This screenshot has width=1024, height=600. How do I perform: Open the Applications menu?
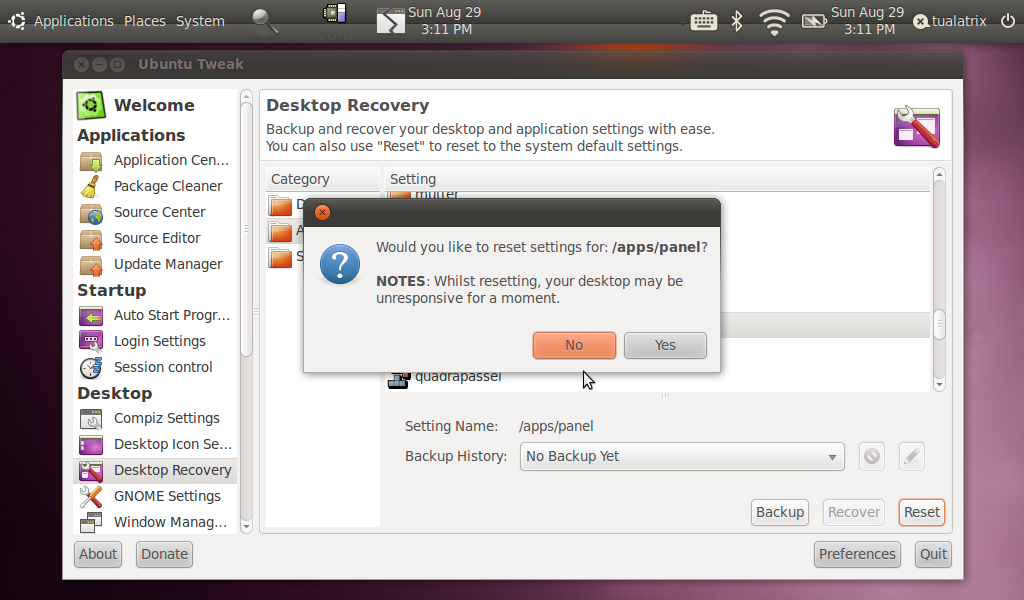(x=74, y=21)
